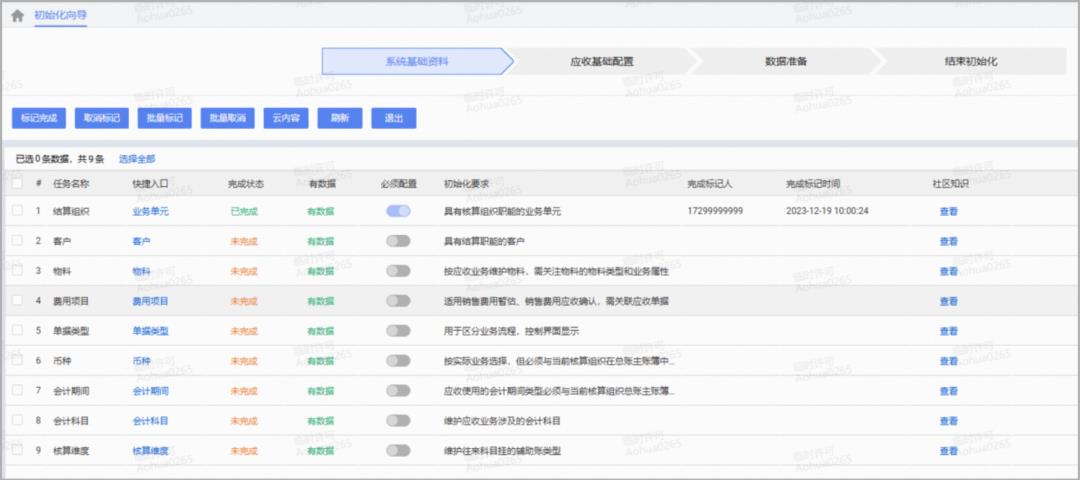
Task: Click 查看 in the 物料 row
Action: coord(948,271)
